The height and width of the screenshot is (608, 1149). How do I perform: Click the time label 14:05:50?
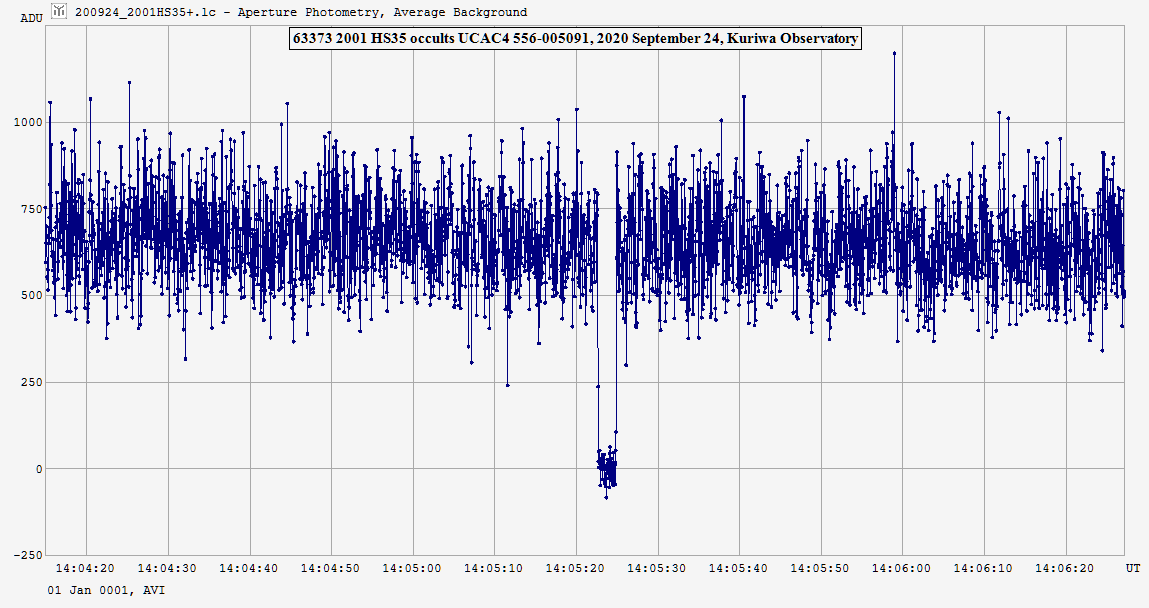821,568
